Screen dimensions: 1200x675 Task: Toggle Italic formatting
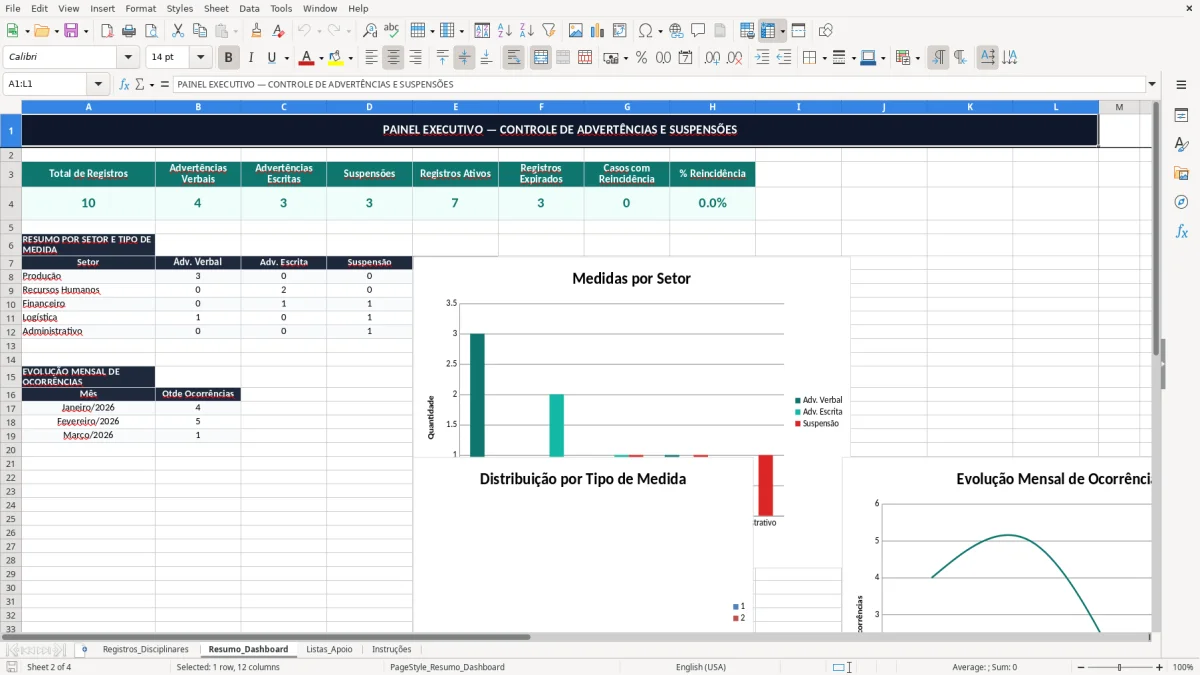(x=250, y=58)
